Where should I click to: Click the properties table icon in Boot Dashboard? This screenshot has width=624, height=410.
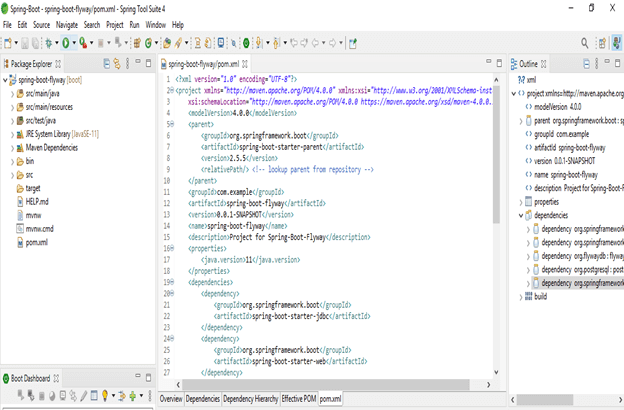94,395
